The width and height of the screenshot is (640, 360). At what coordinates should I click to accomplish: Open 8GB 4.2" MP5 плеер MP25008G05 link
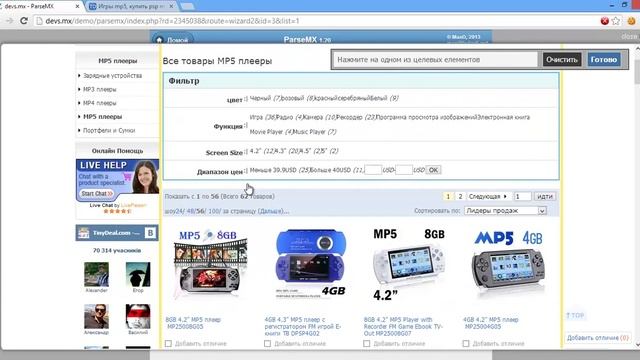click(193, 323)
